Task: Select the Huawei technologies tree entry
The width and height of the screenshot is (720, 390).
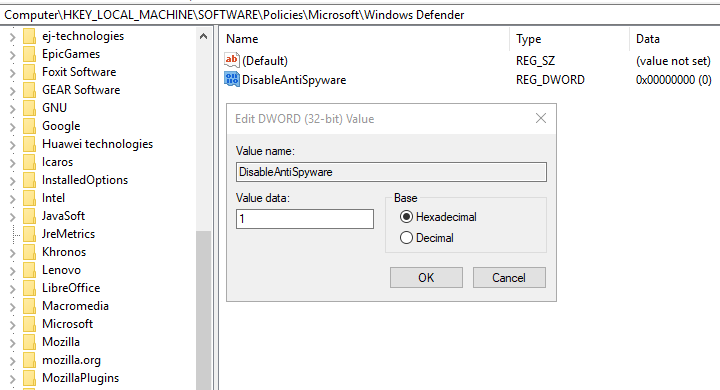Action: click(97, 144)
